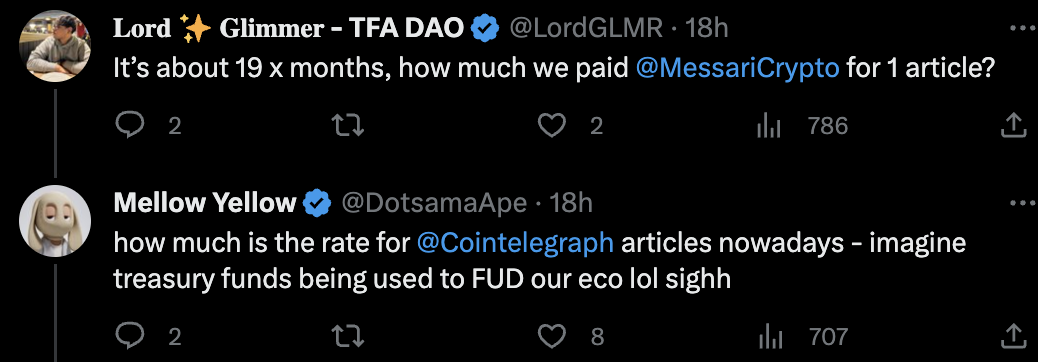Share Mellow Yellow's tweet
Screen dimensions: 1038x362
coord(1012,337)
